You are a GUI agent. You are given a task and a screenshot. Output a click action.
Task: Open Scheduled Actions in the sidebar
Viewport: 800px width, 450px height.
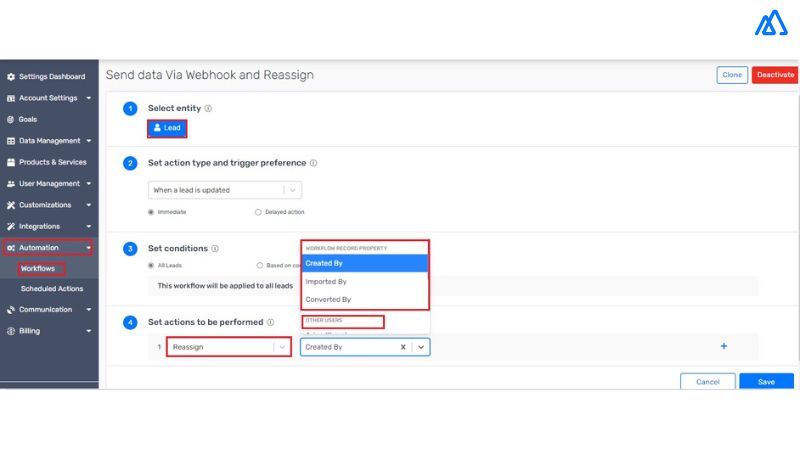click(52, 289)
